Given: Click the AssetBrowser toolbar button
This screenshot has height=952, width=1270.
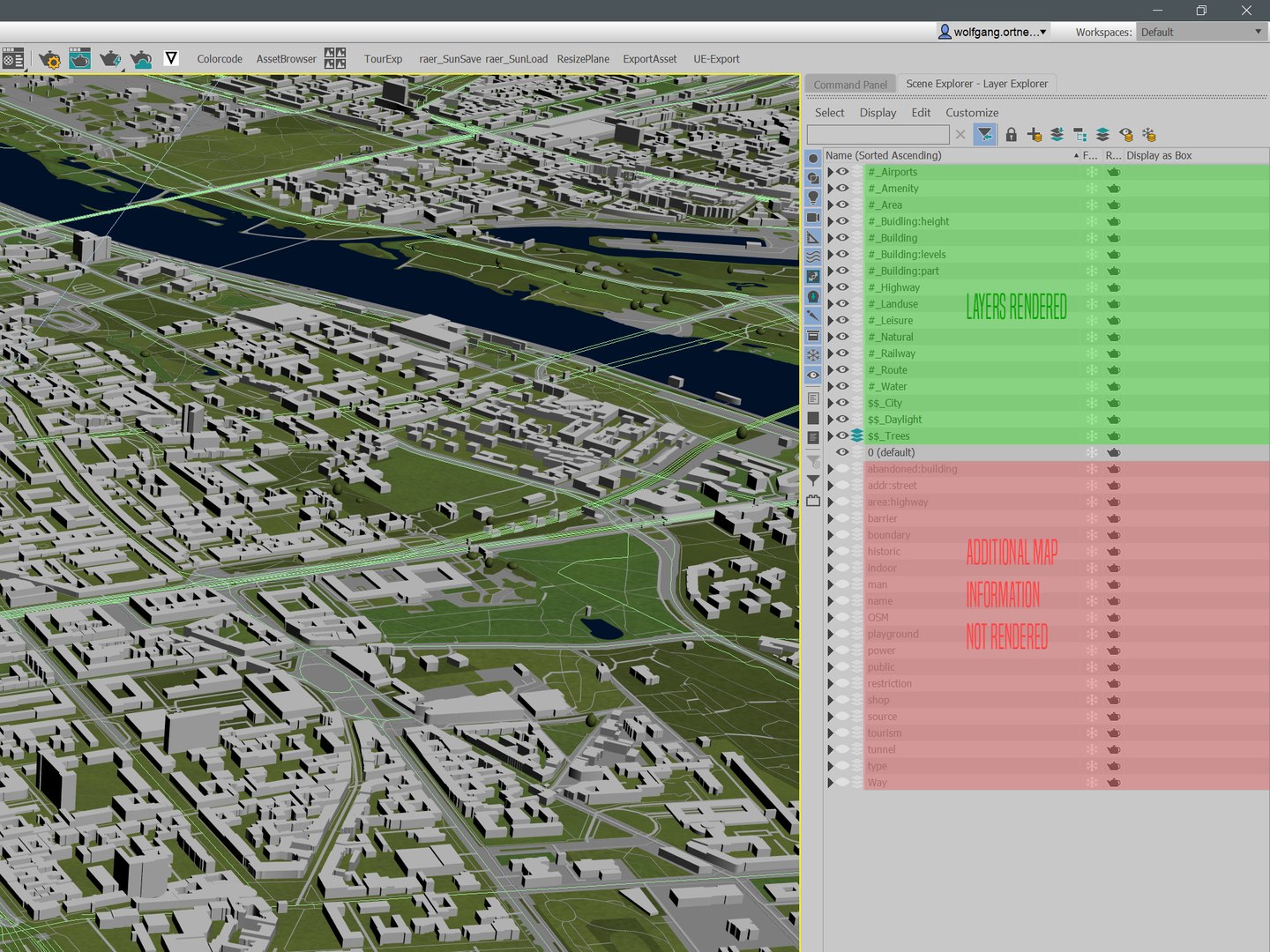Looking at the screenshot, I should click(x=286, y=59).
